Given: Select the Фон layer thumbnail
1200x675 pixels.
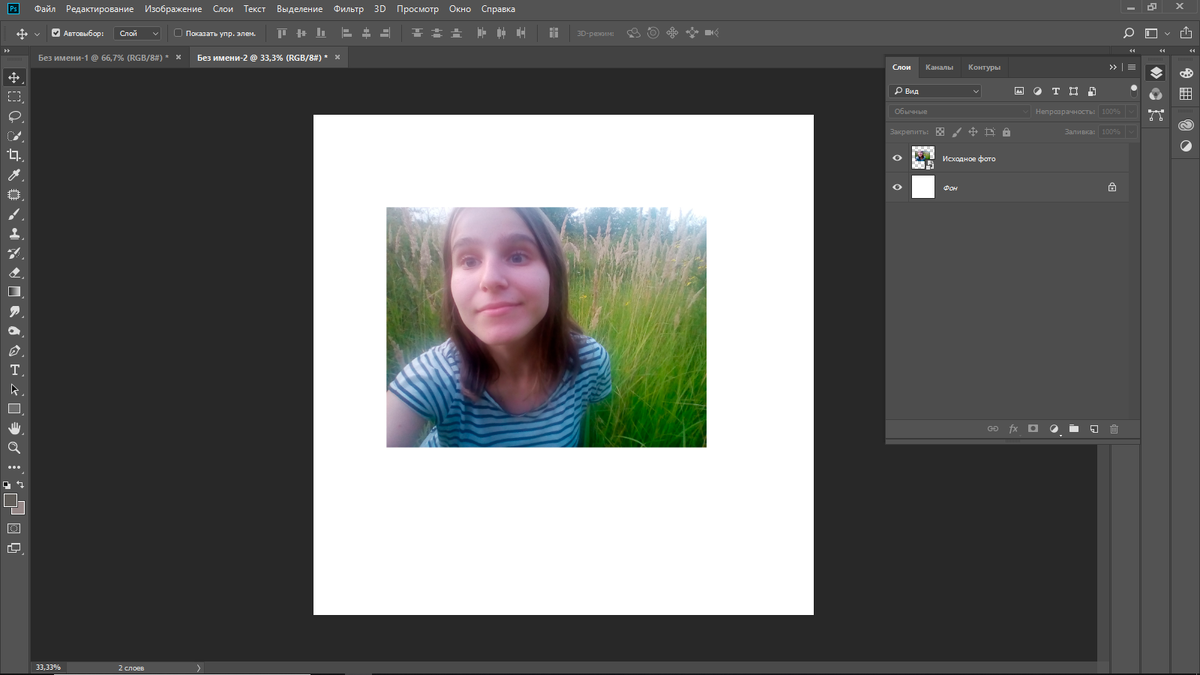Looking at the screenshot, I should (923, 187).
